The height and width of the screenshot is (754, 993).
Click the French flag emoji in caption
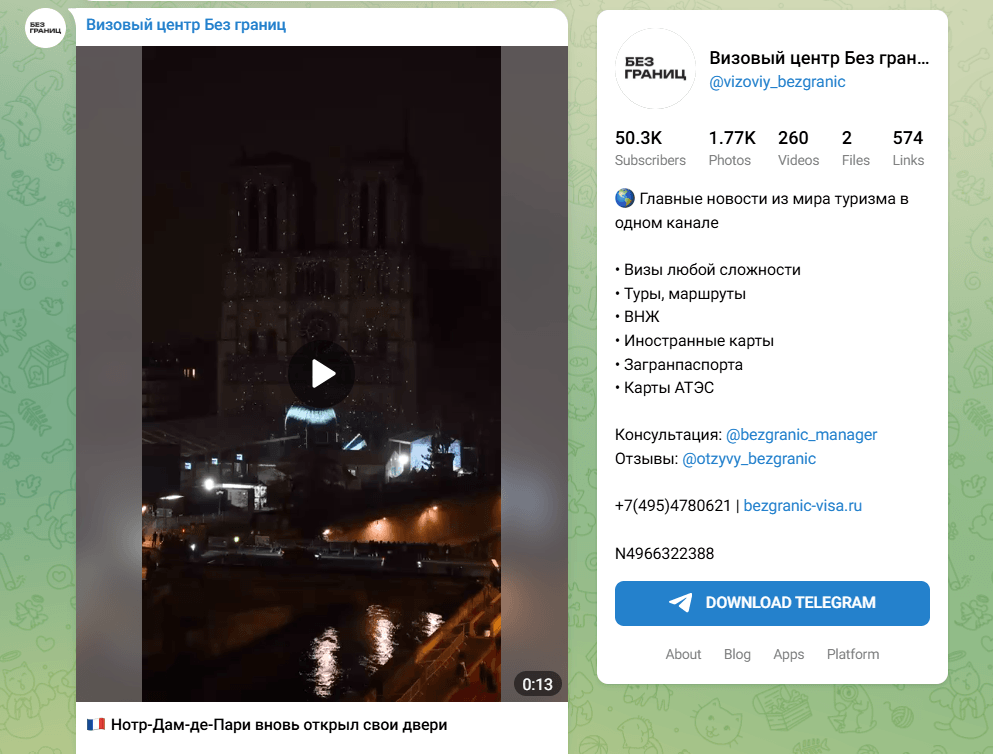(x=96, y=724)
